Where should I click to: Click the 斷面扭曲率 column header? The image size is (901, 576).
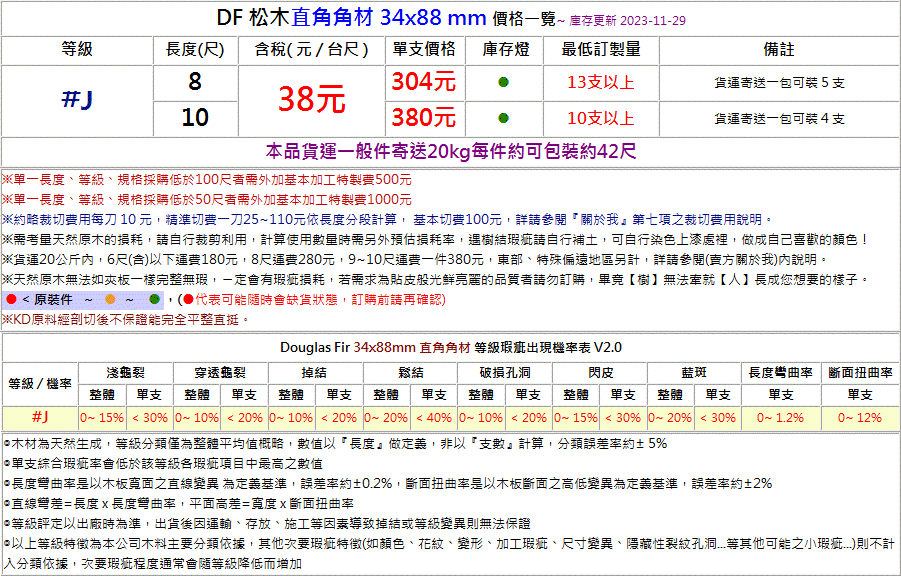pos(860,373)
